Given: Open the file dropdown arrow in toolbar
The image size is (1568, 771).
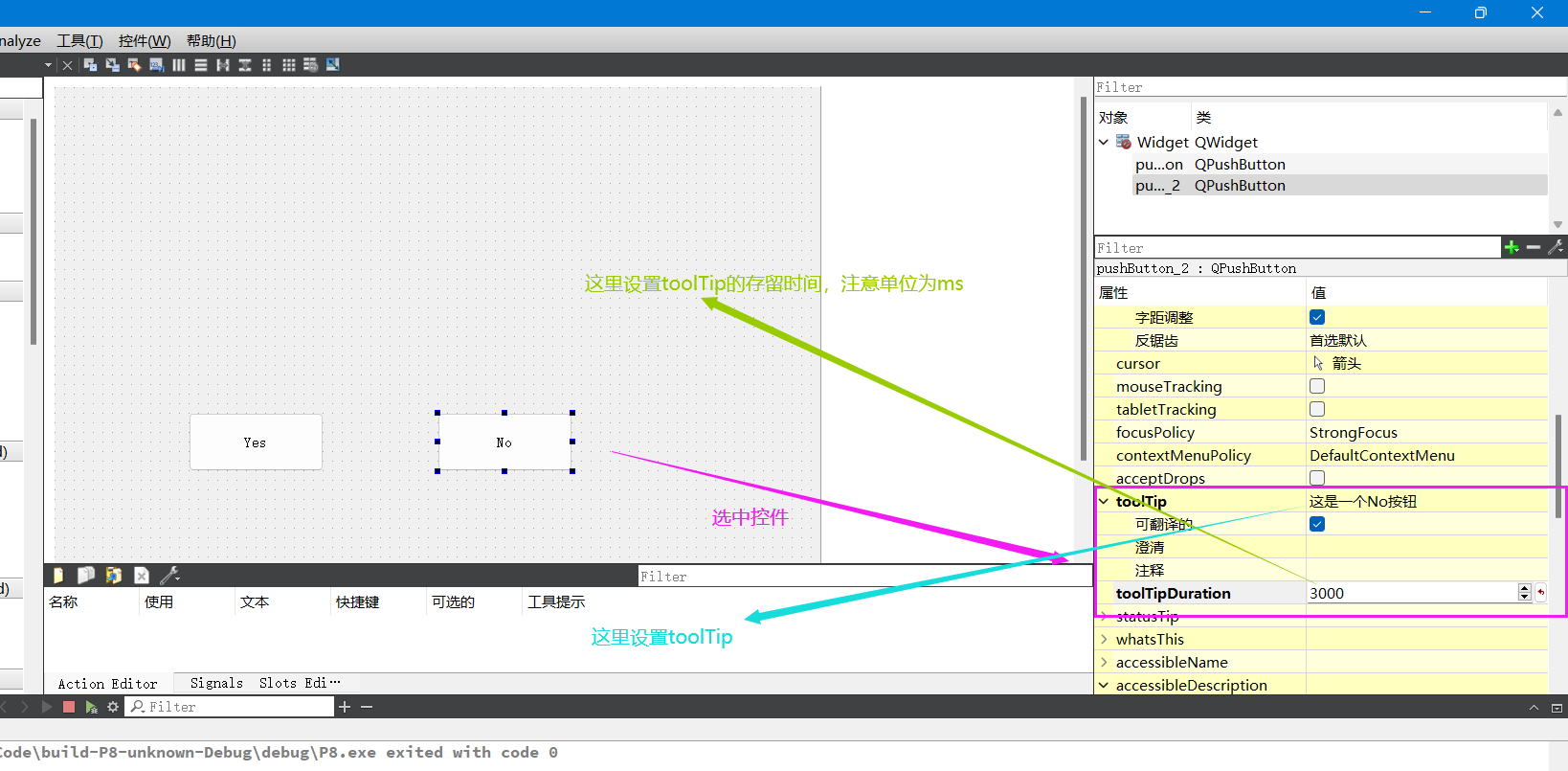Looking at the screenshot, I should [48, 65].
